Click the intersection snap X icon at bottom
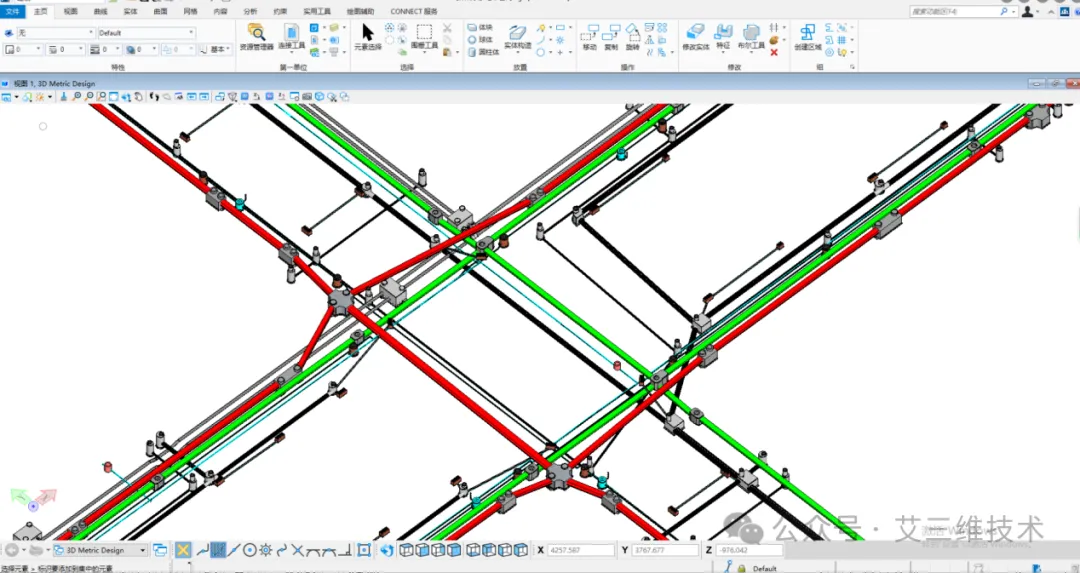Screen dimensions: 1080x573 (x=298, y=550)
